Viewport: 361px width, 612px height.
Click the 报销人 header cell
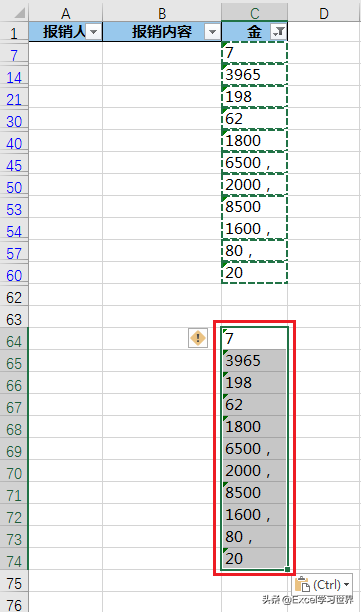tap(66, 32)
